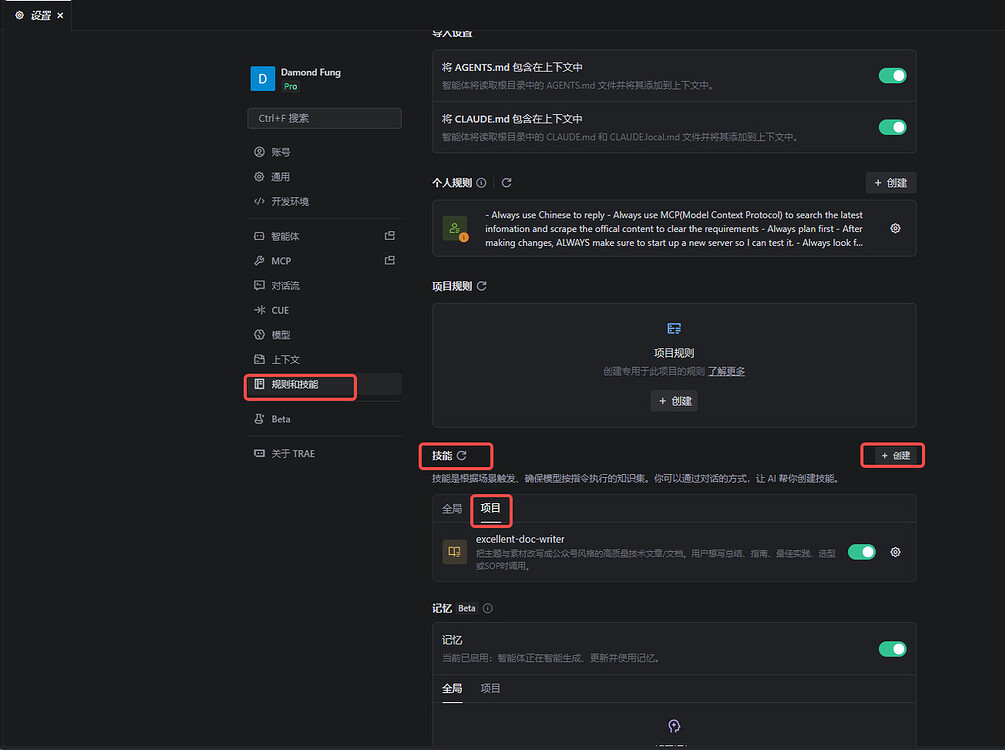1005x750 pixels.
Task: Open the Beta section
Action: [324, 419]
